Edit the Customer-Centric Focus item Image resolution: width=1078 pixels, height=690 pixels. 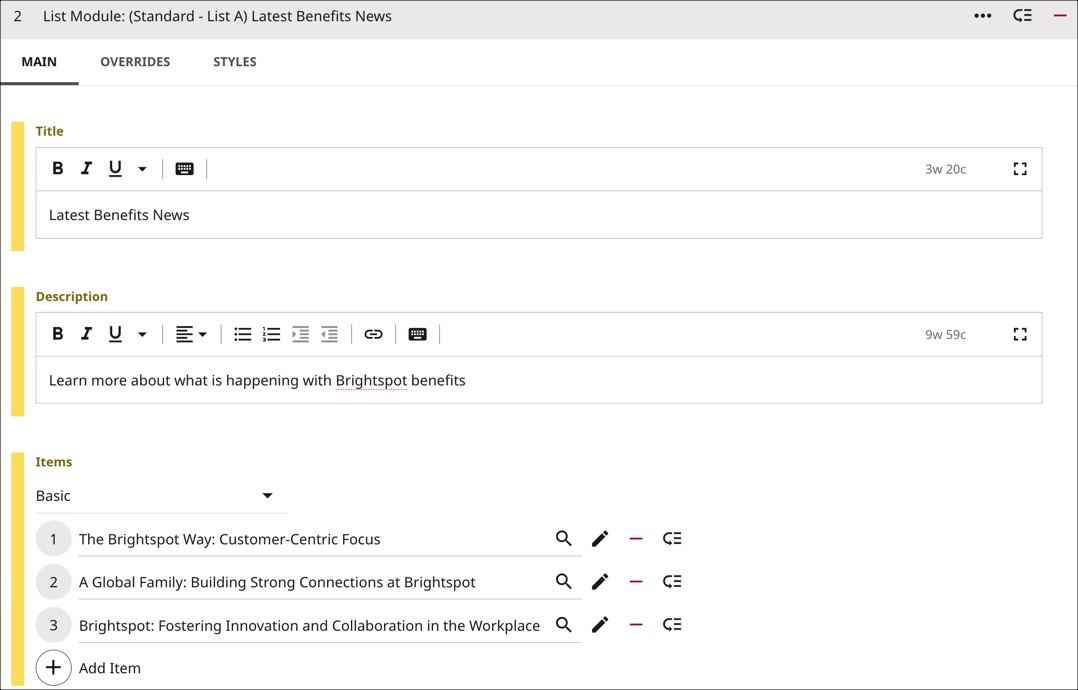(600, 539)
